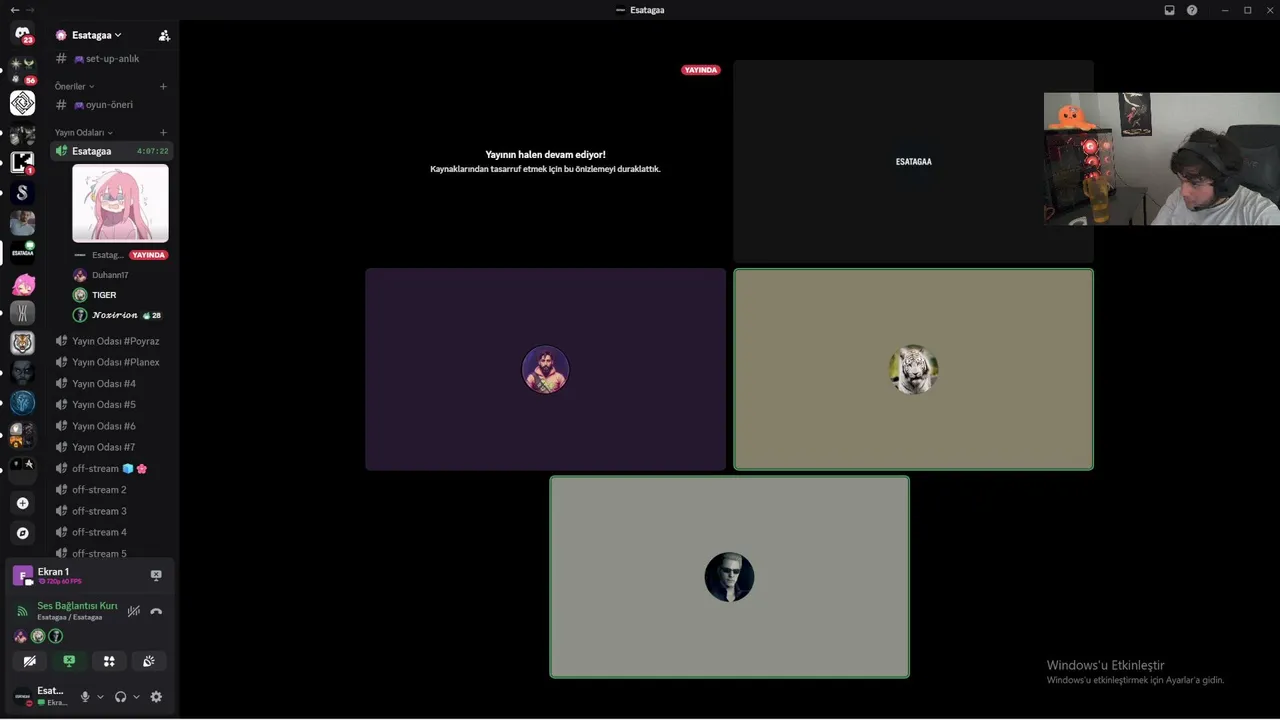Go back with the title bar arrow
Screen dimensions: 1280x720
[x=14, y=10]
